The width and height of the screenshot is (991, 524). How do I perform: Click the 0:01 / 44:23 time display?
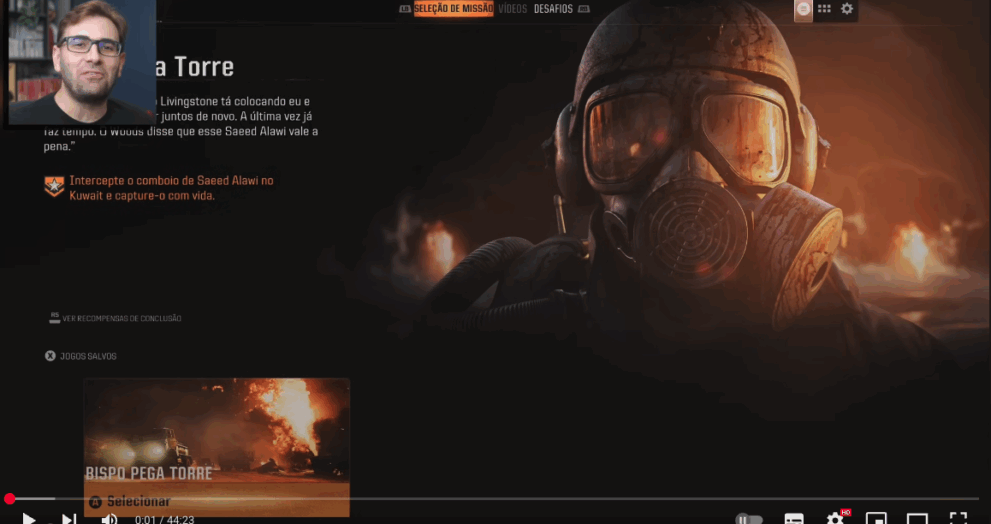(164, 520)
